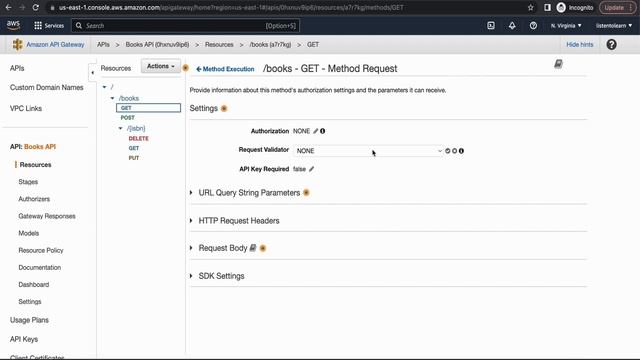Open API Keys in sidebar
The width and height of the screenshot is (640, 360).
pos(24,339)
